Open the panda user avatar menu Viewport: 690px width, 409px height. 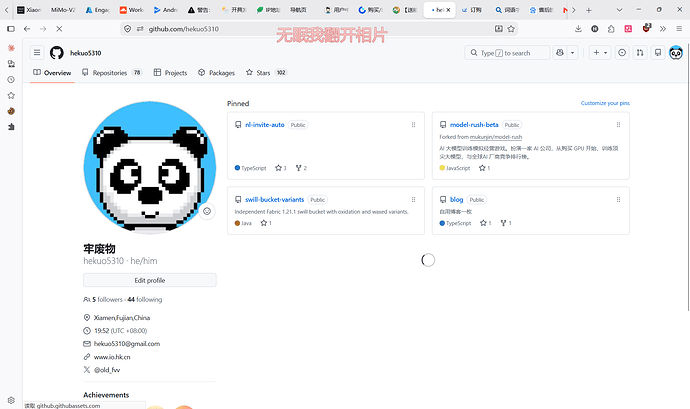pos(676,53)
